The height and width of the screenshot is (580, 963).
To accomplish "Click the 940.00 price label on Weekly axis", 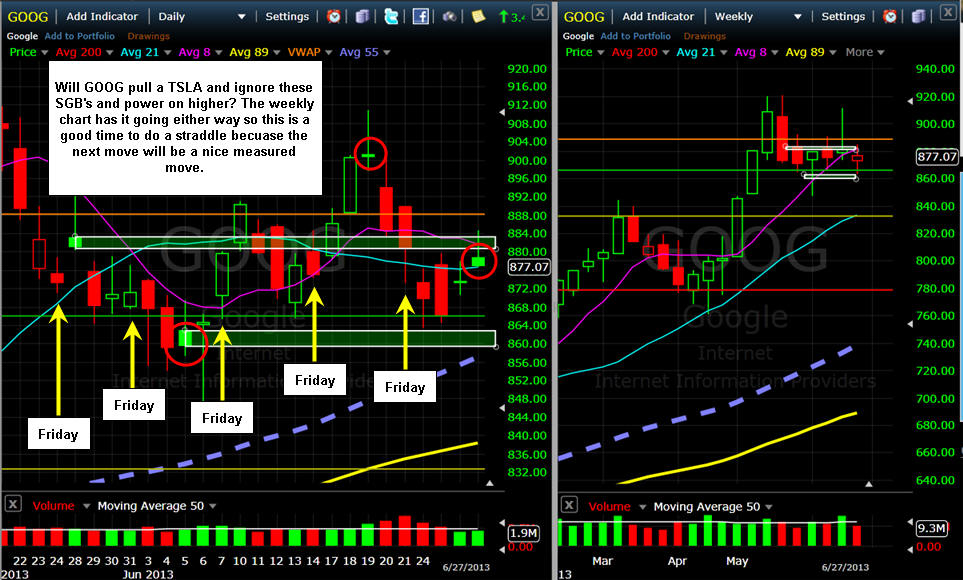I will 935,69.
